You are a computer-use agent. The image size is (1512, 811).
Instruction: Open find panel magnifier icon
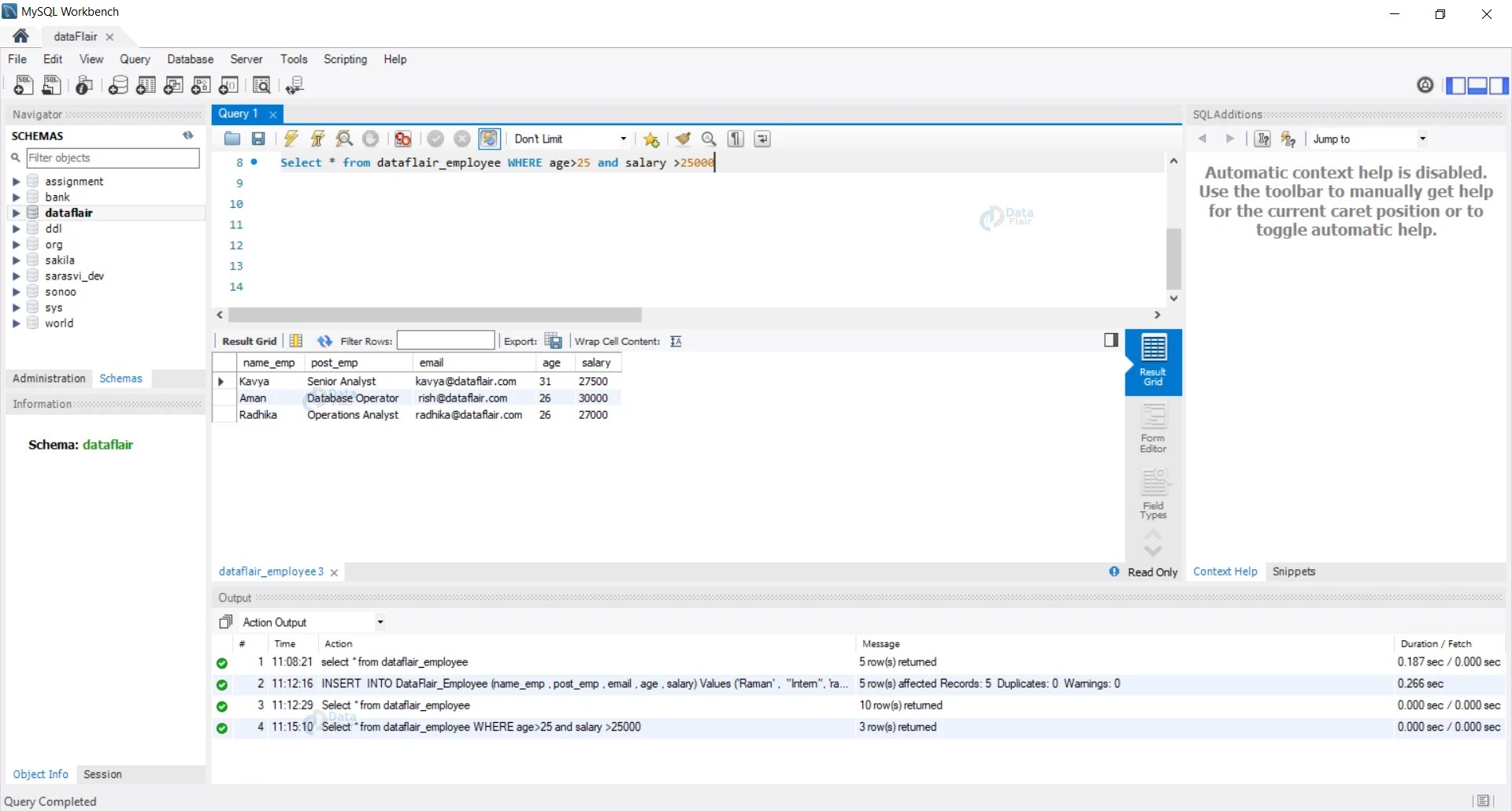point(709,139)
